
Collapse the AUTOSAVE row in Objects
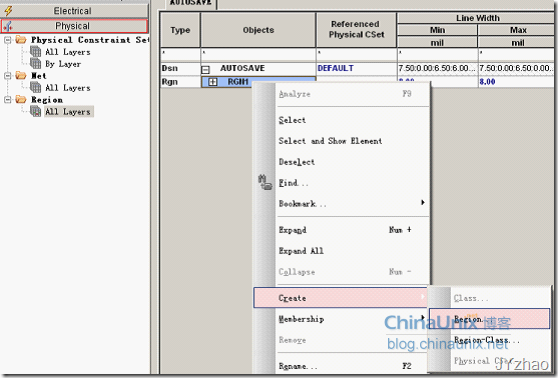point(206,69)
